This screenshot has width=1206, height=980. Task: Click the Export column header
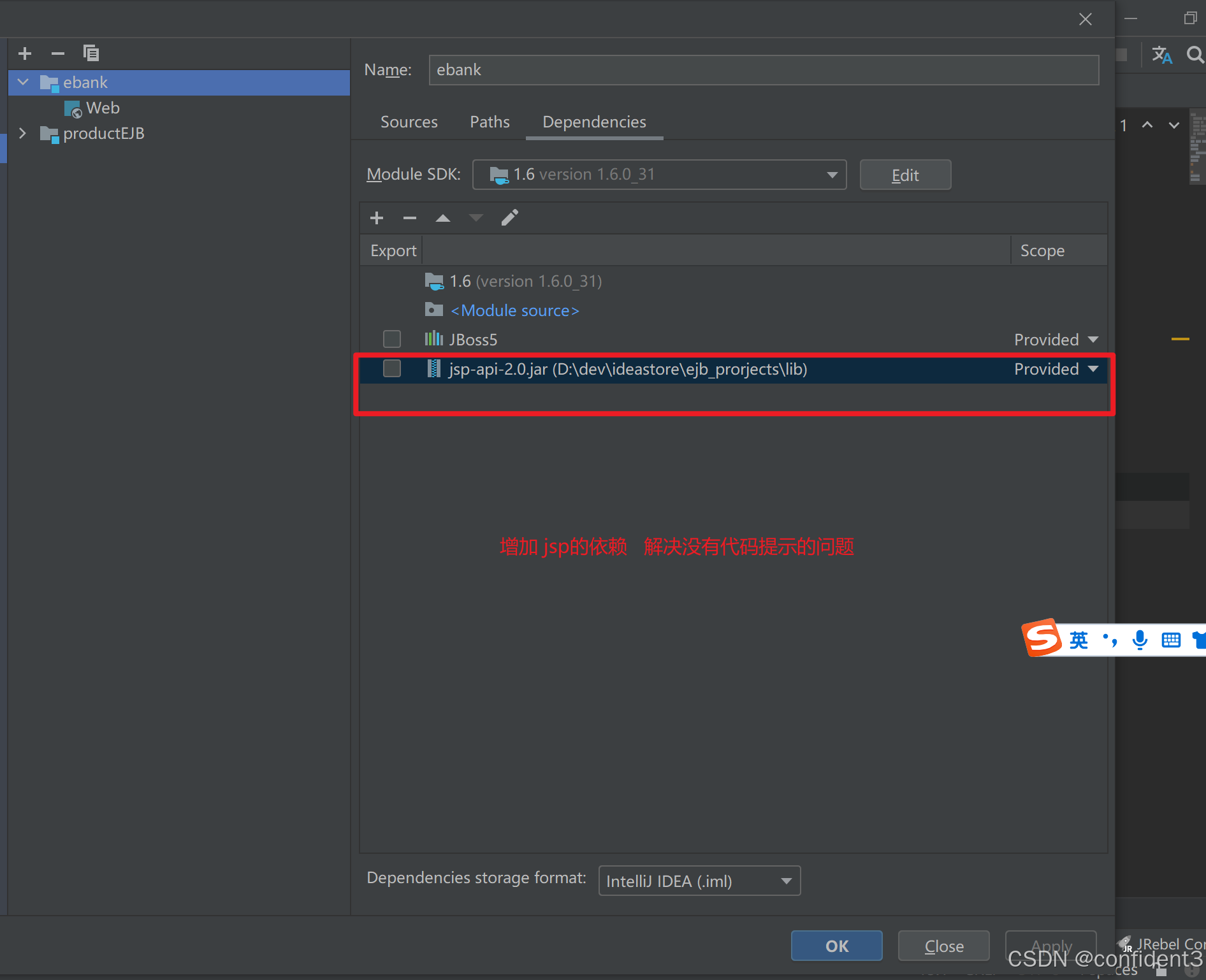tap(392, 250)
